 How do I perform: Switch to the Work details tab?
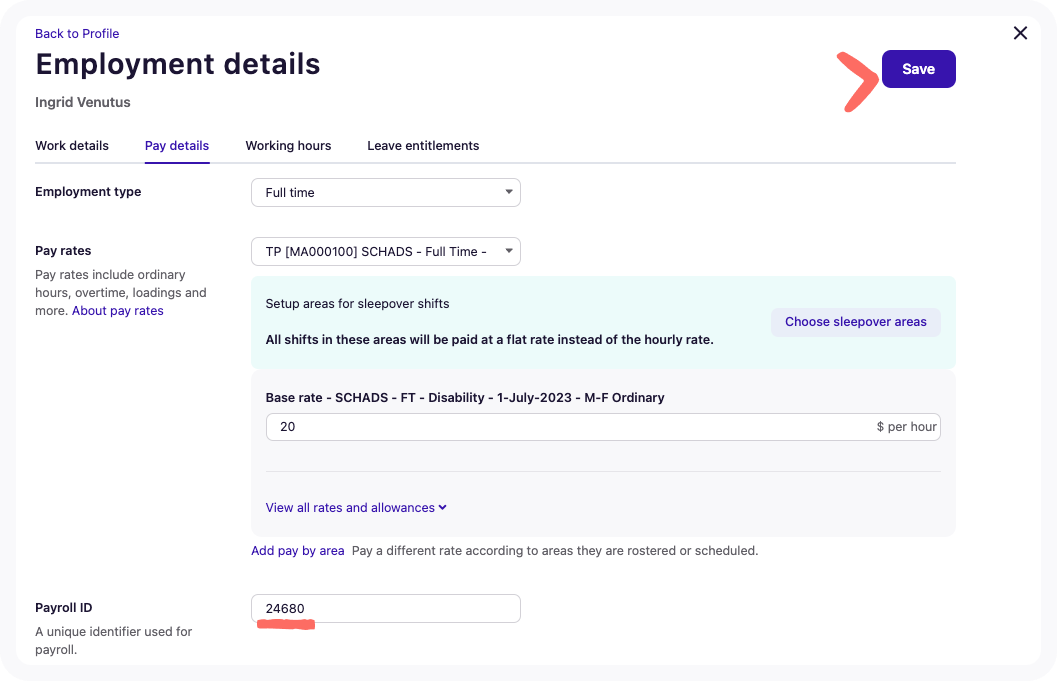pos(72,146)
